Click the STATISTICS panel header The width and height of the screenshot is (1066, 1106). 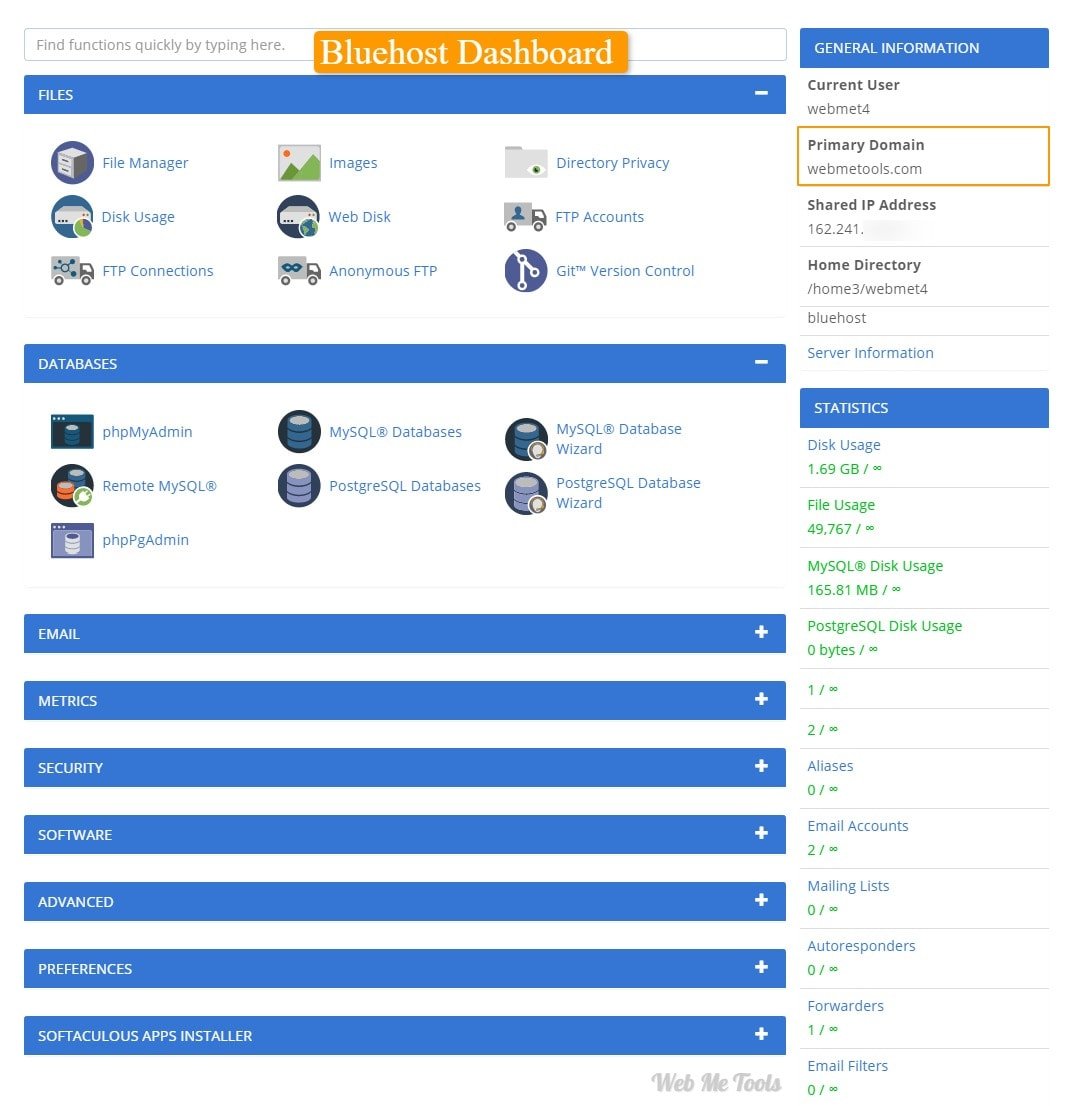[x=924, y=408]
